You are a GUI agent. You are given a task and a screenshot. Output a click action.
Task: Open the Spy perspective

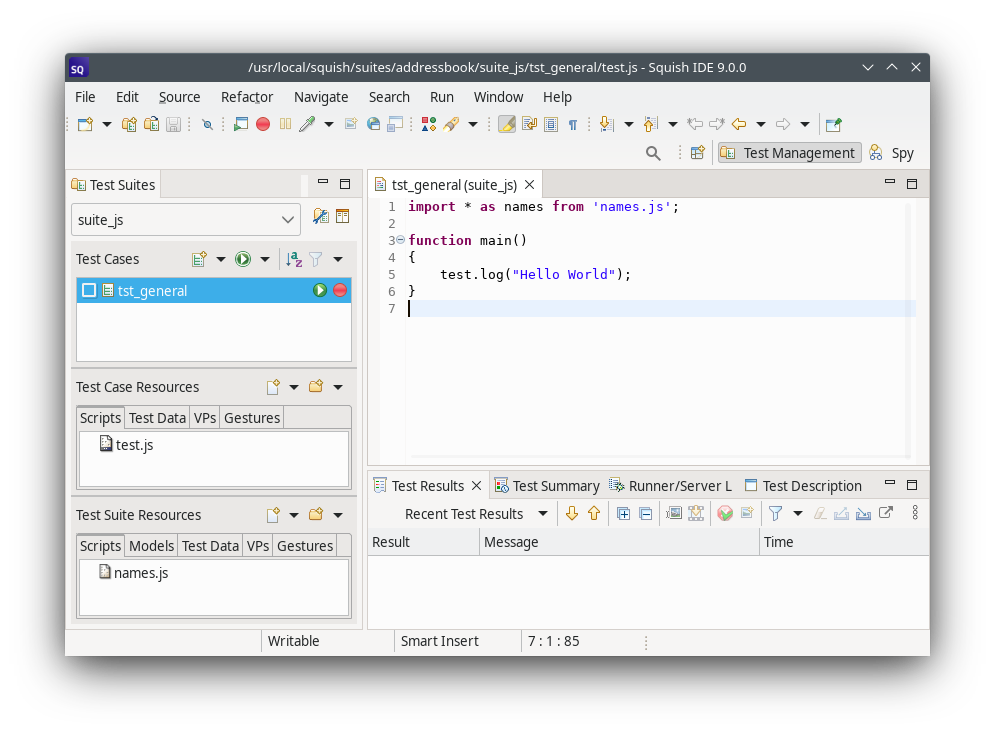pyautogui.click(x=892, y=153)
